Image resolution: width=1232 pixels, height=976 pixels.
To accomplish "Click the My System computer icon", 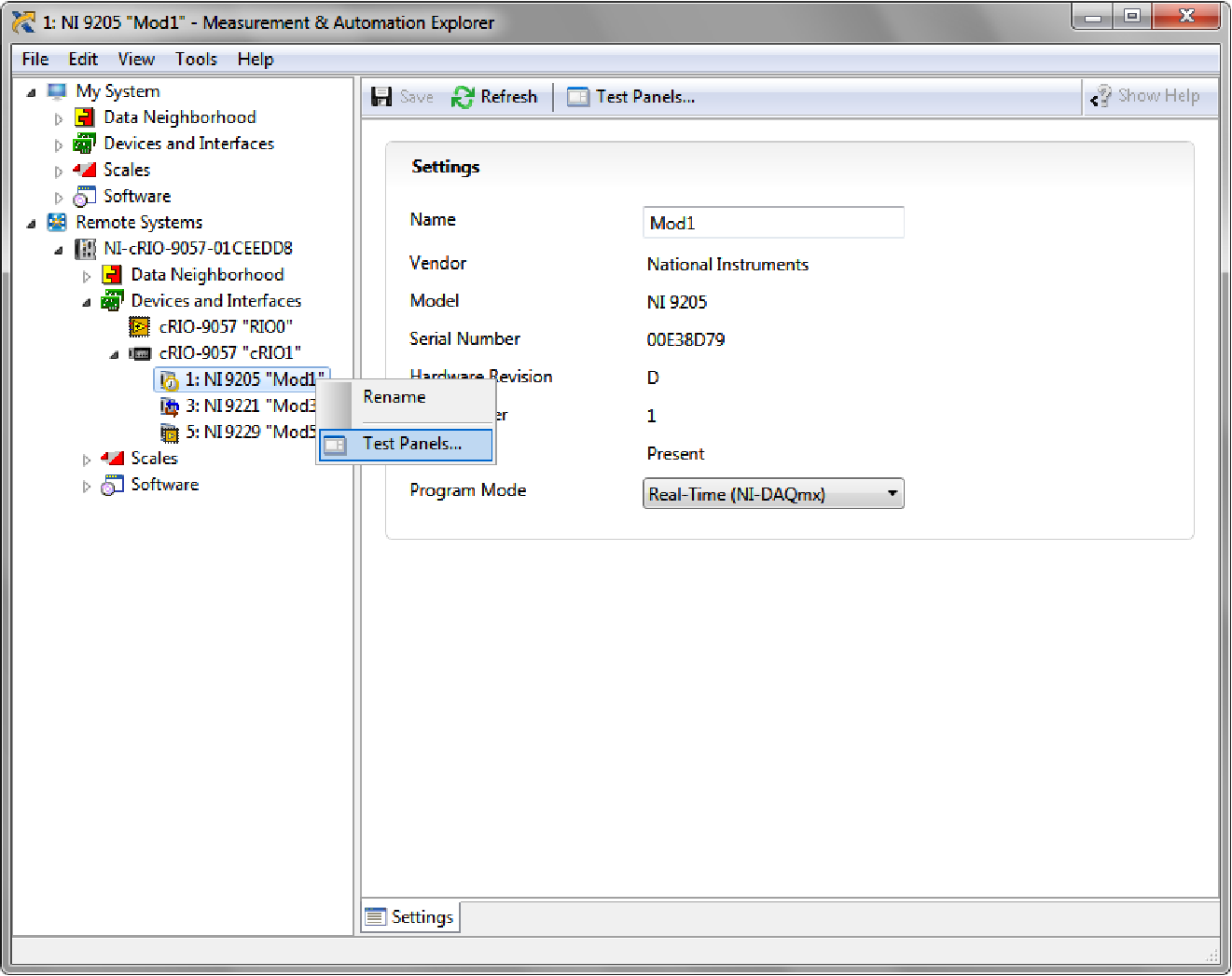I will click(x=57, y=91).
